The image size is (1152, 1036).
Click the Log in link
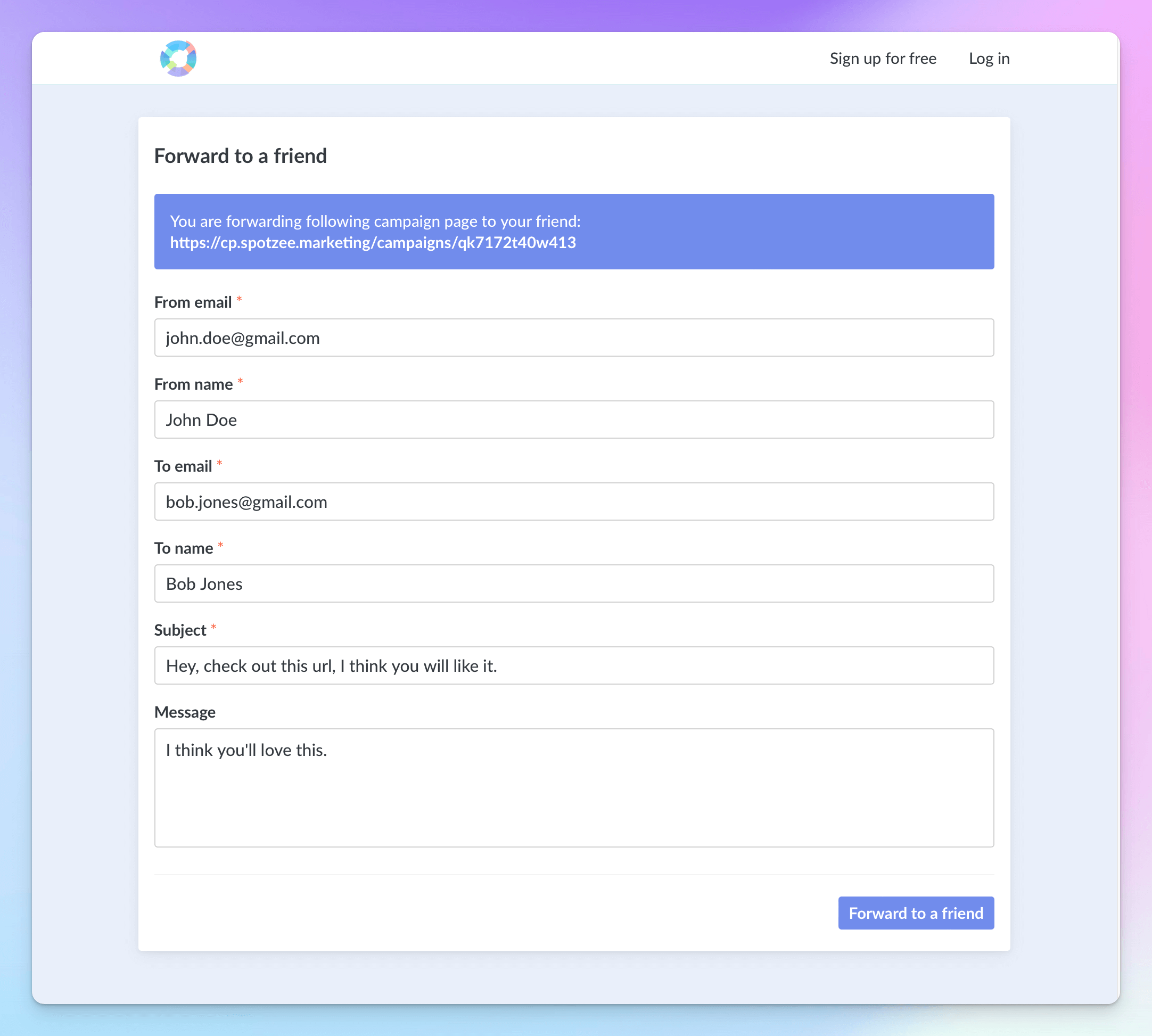[989, 59]
